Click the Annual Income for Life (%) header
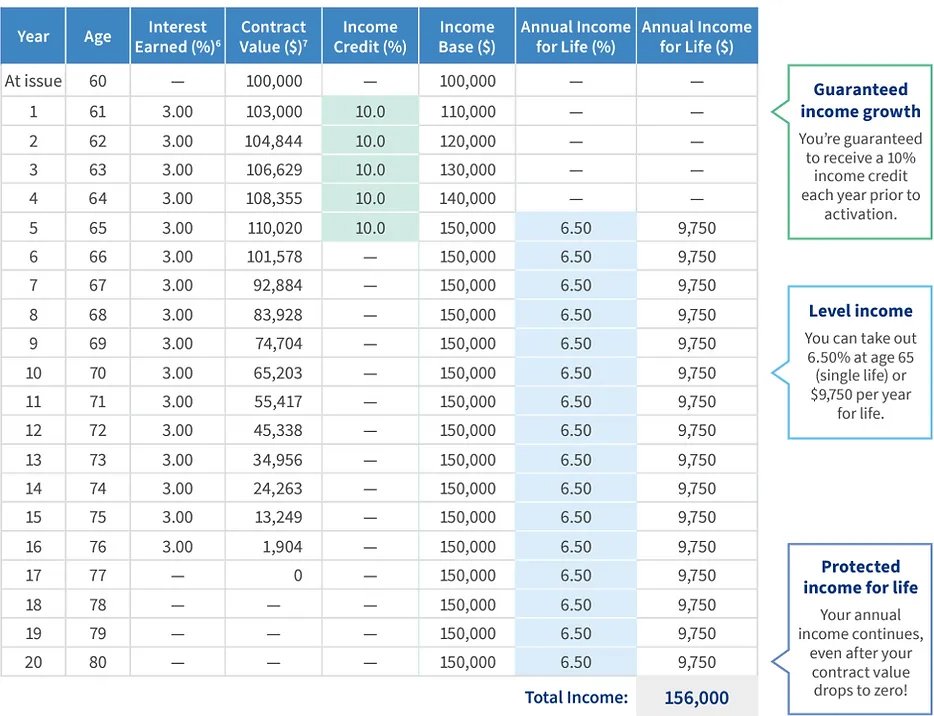 575,36
